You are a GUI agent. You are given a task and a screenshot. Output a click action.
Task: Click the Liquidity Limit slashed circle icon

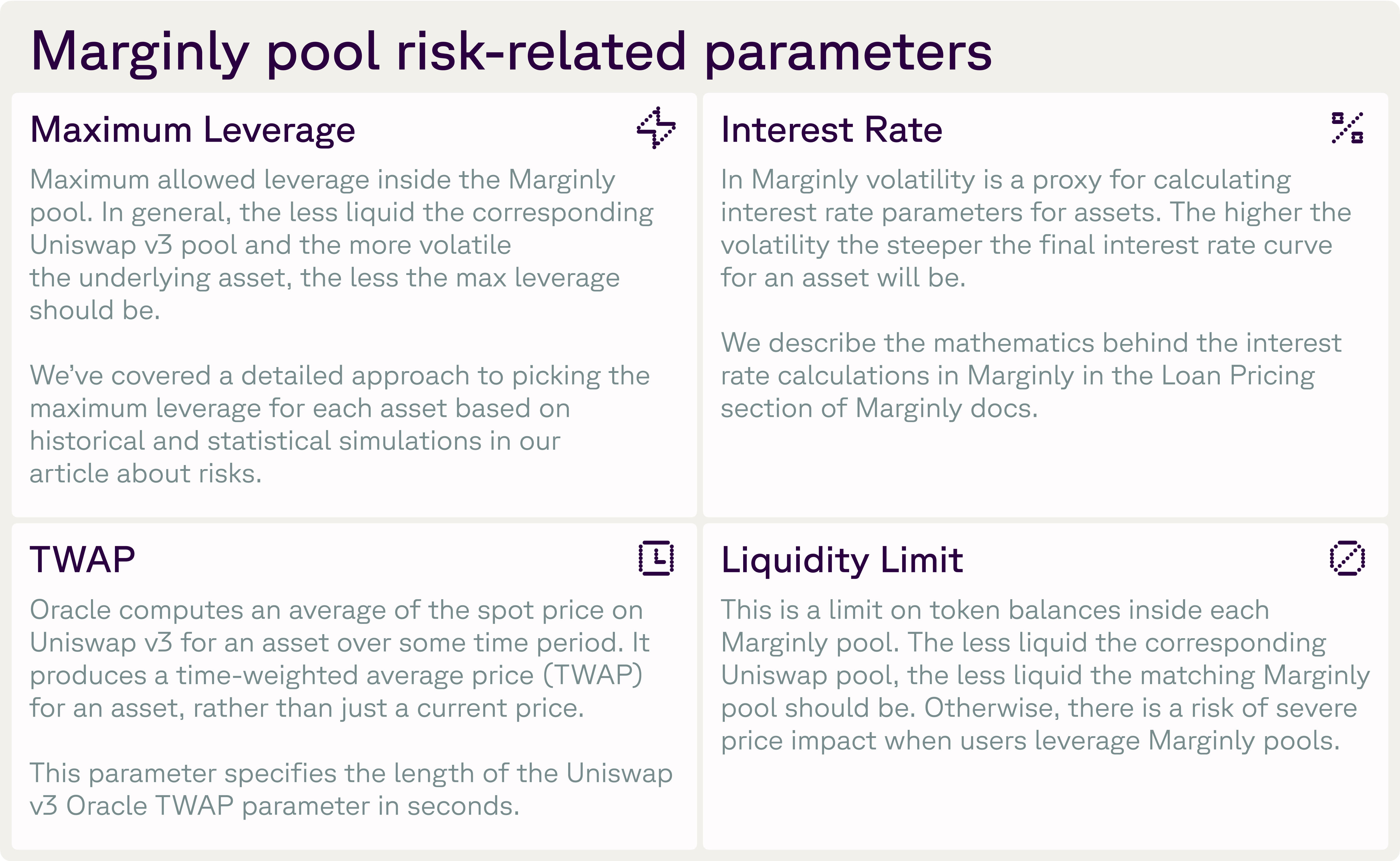1347,558
